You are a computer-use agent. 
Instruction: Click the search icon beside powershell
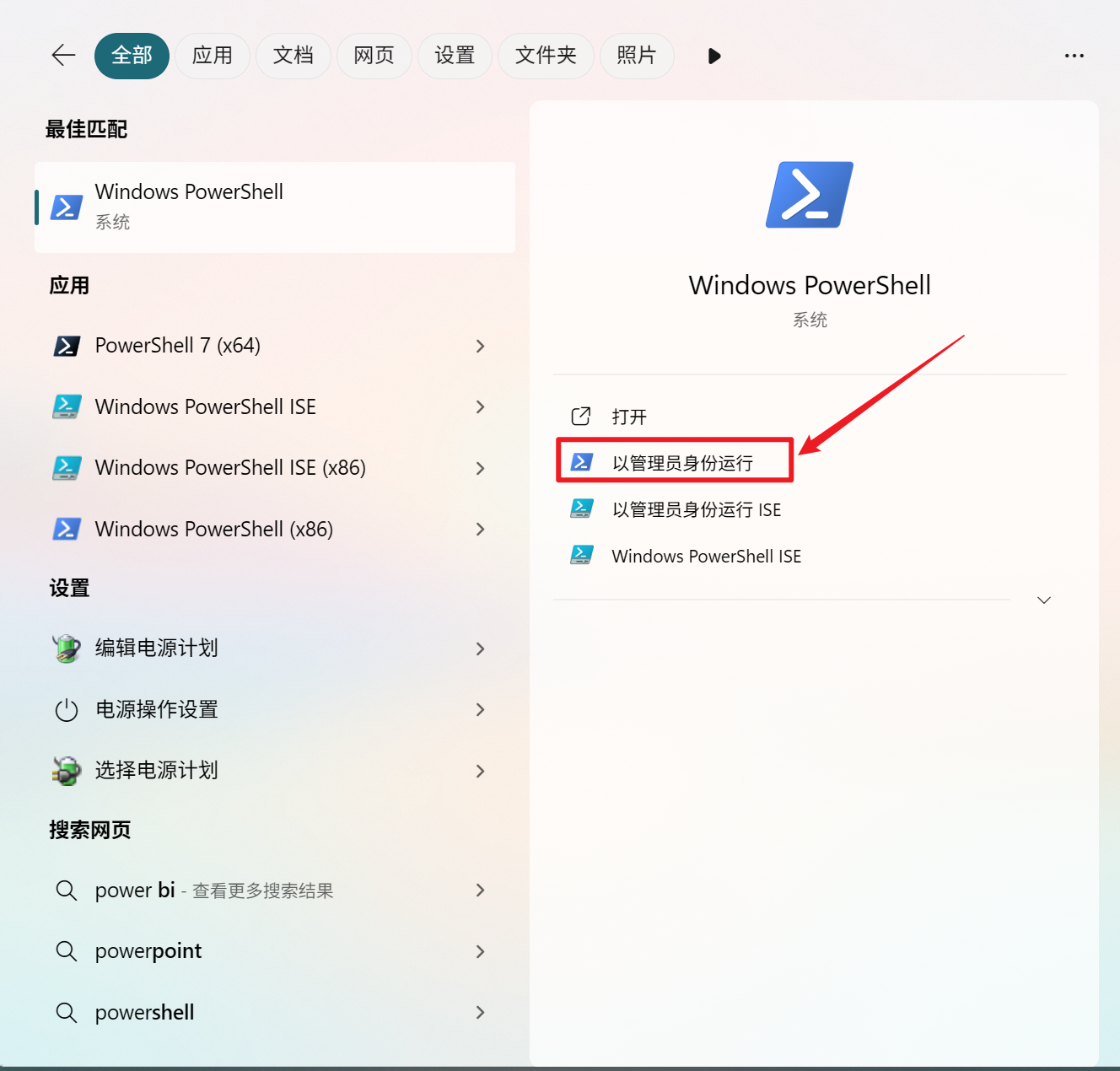67,1012
